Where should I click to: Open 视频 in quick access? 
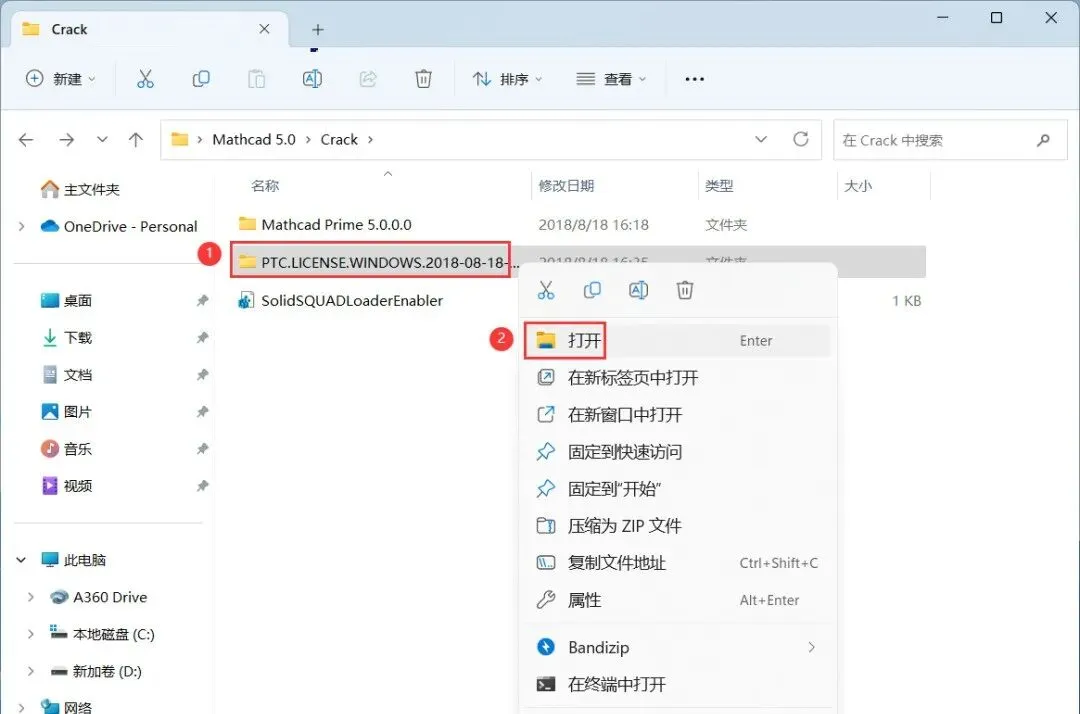[67, 486]
